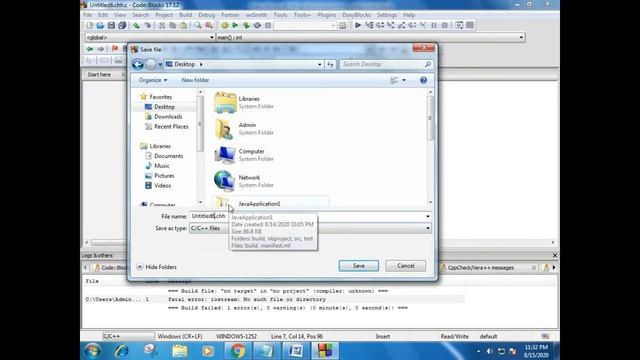Screen dimensions: 640x360
Task: Click the New file icon in Code::Blocks toolbar
Action: (x=89, y=25)
